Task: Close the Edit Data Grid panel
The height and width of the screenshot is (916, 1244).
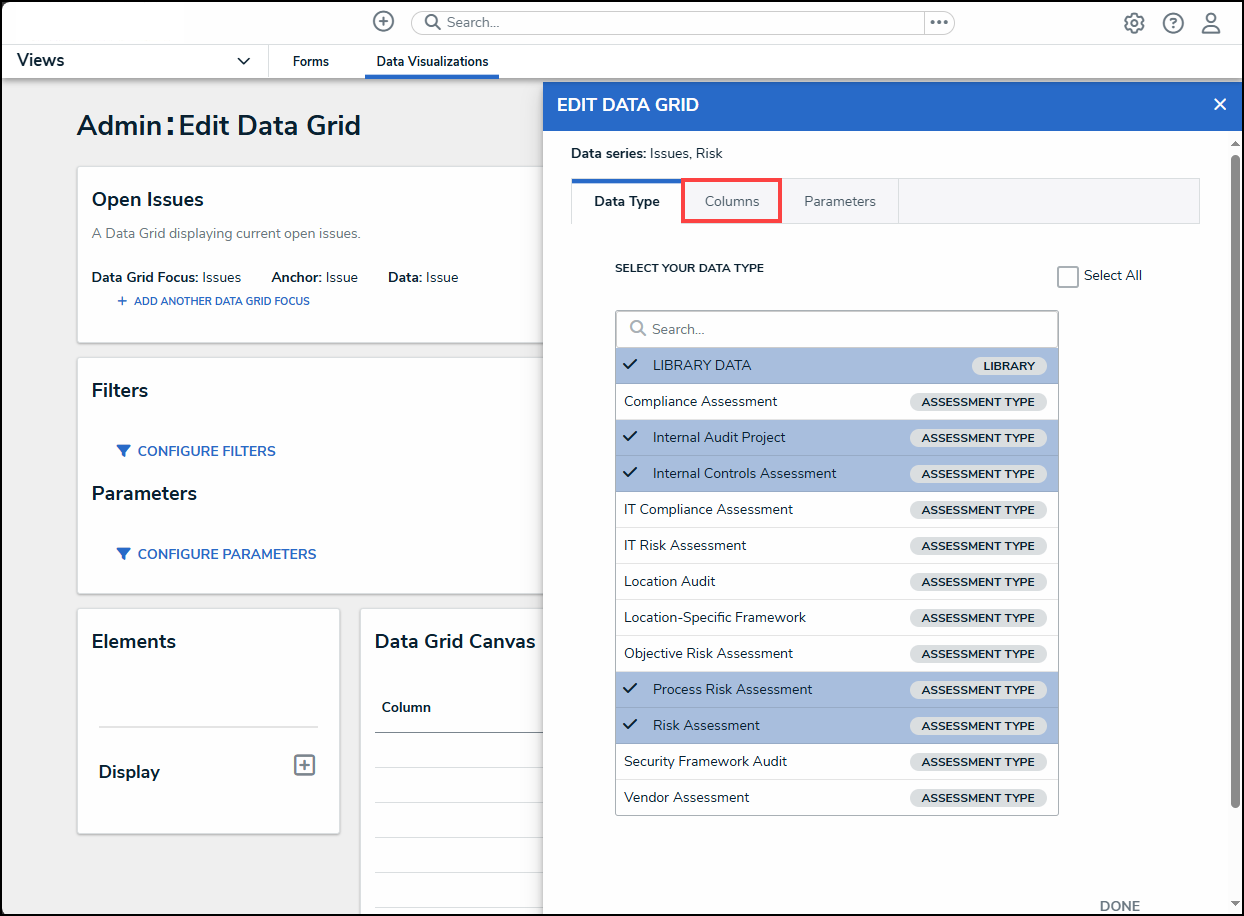Action: 1219,104
